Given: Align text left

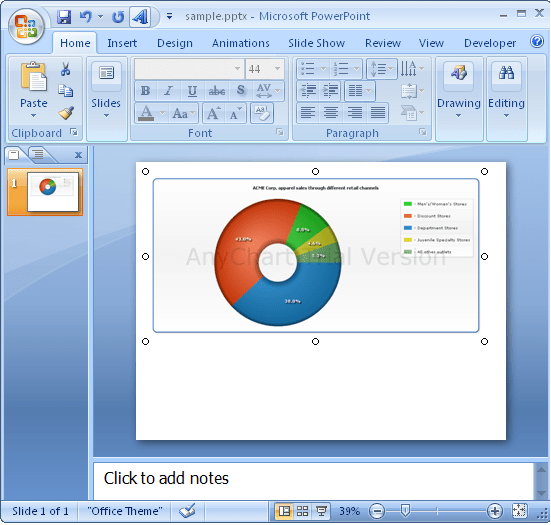Looking at the screenshot, I should [308, 113].
